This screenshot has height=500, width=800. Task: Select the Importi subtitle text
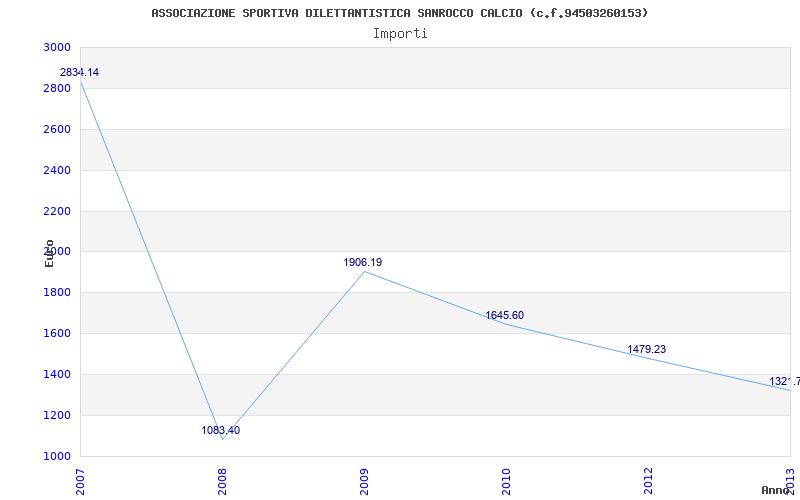(x=400, y=34)
